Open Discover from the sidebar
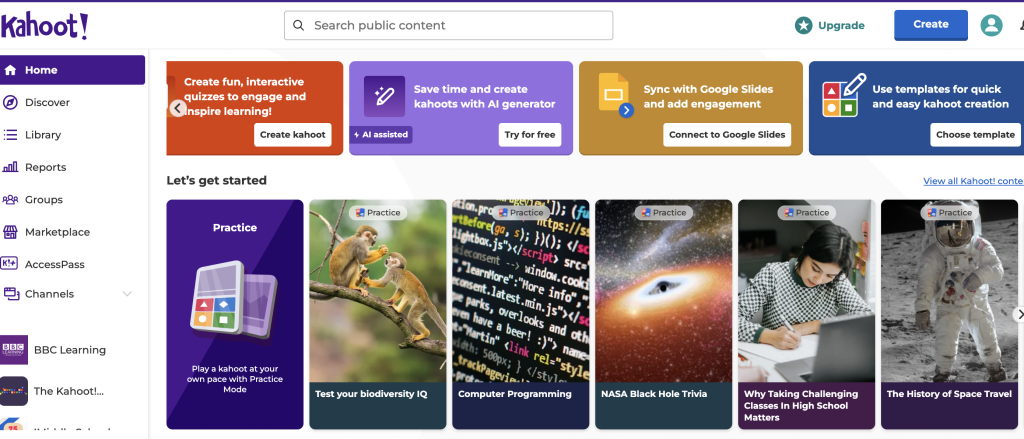This screenshot has width=1024, height=439. (x=47, y=102)
